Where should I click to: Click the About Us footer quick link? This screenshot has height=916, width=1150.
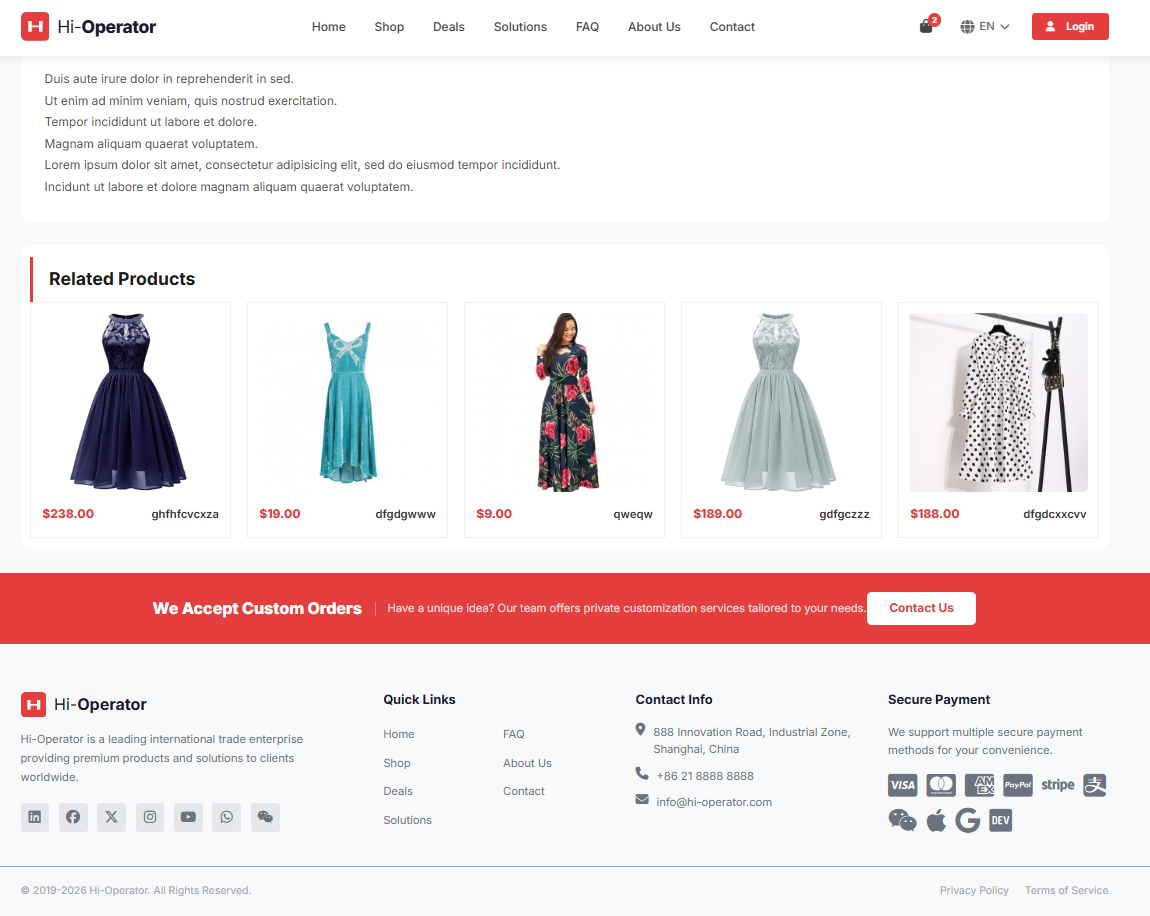[x=527, y=763]
